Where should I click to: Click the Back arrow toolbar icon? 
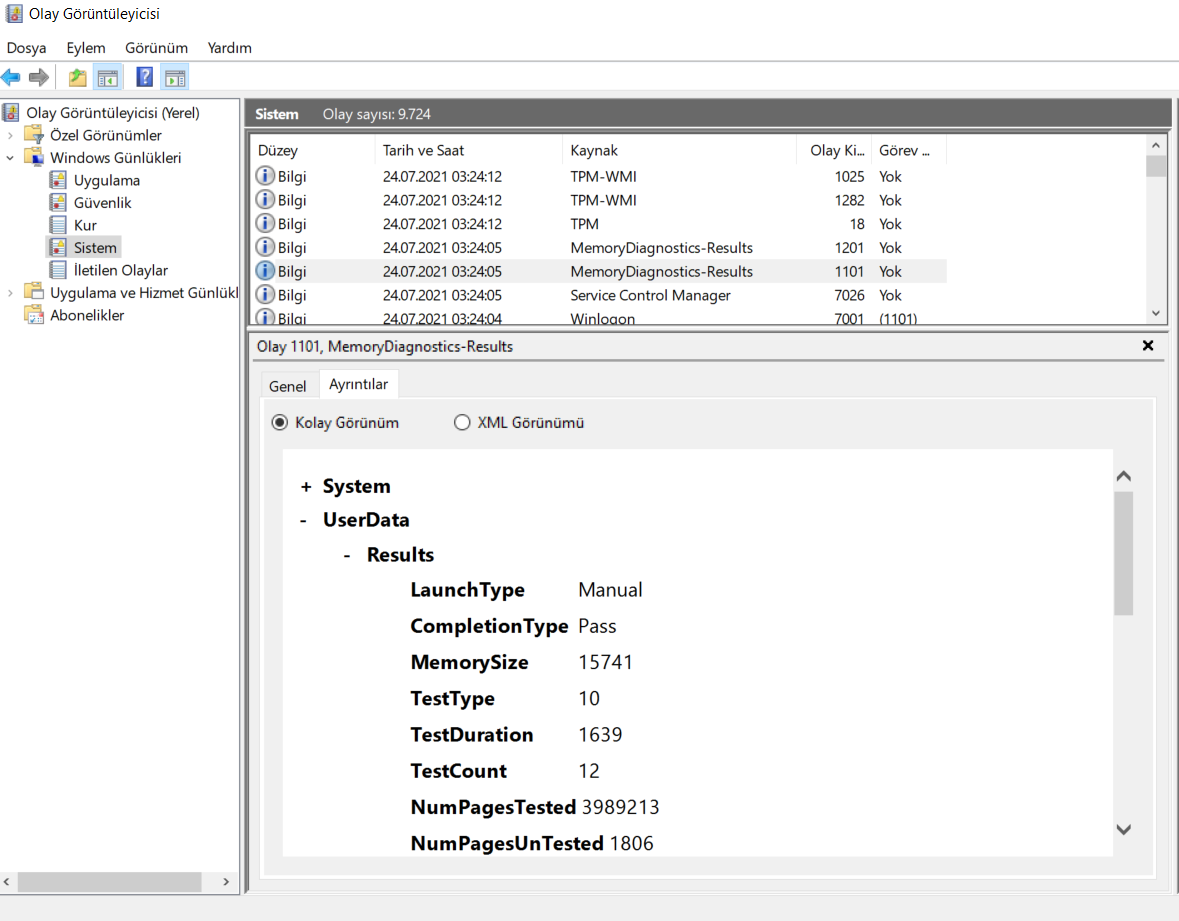(x=11, y=78)
